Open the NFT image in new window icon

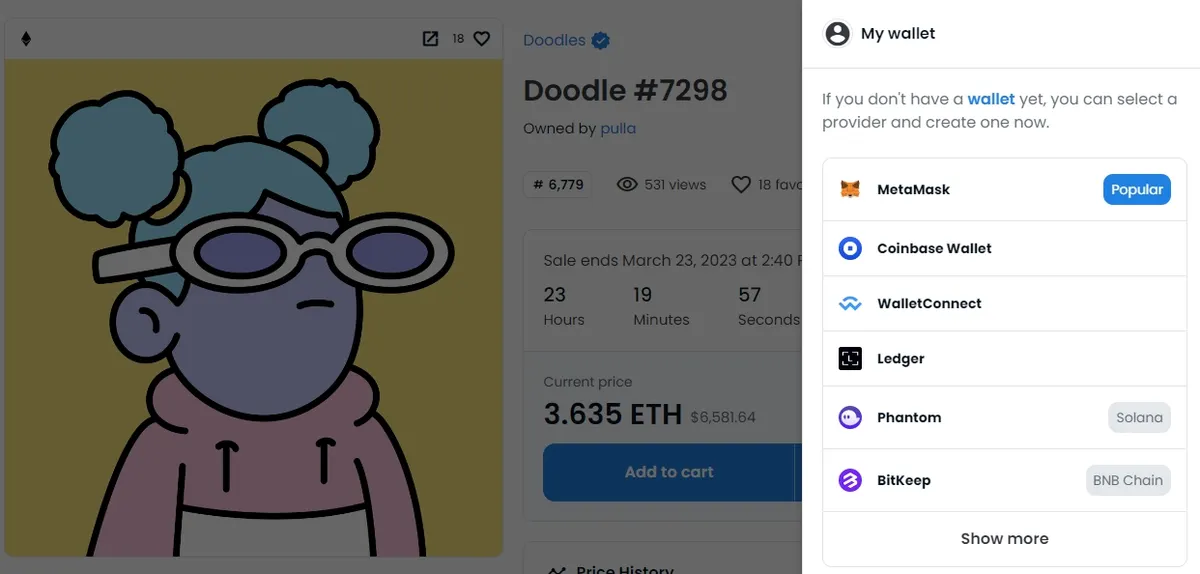[430, 39]
